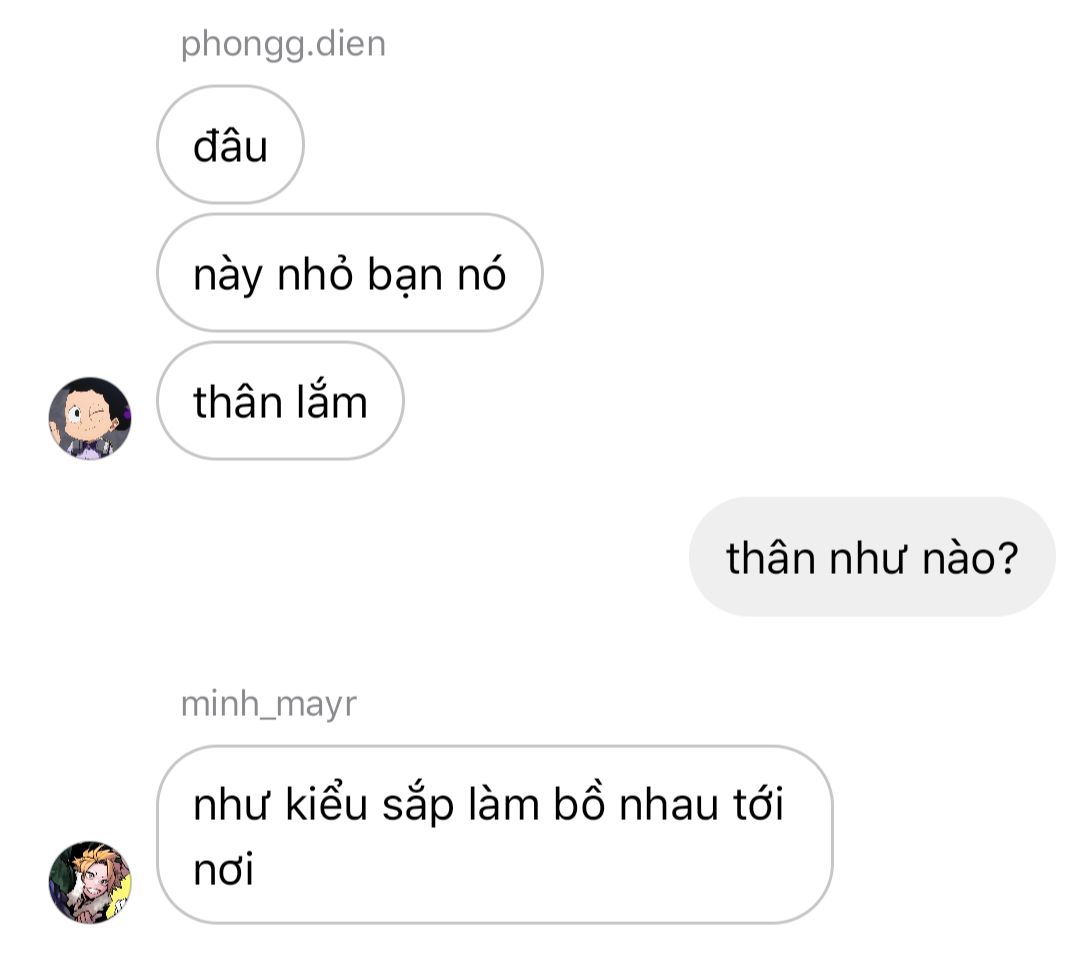Click the word 'thân' in gray sent bubble
The height and width of the screenshot is (961, 1080).
[771, 557]
